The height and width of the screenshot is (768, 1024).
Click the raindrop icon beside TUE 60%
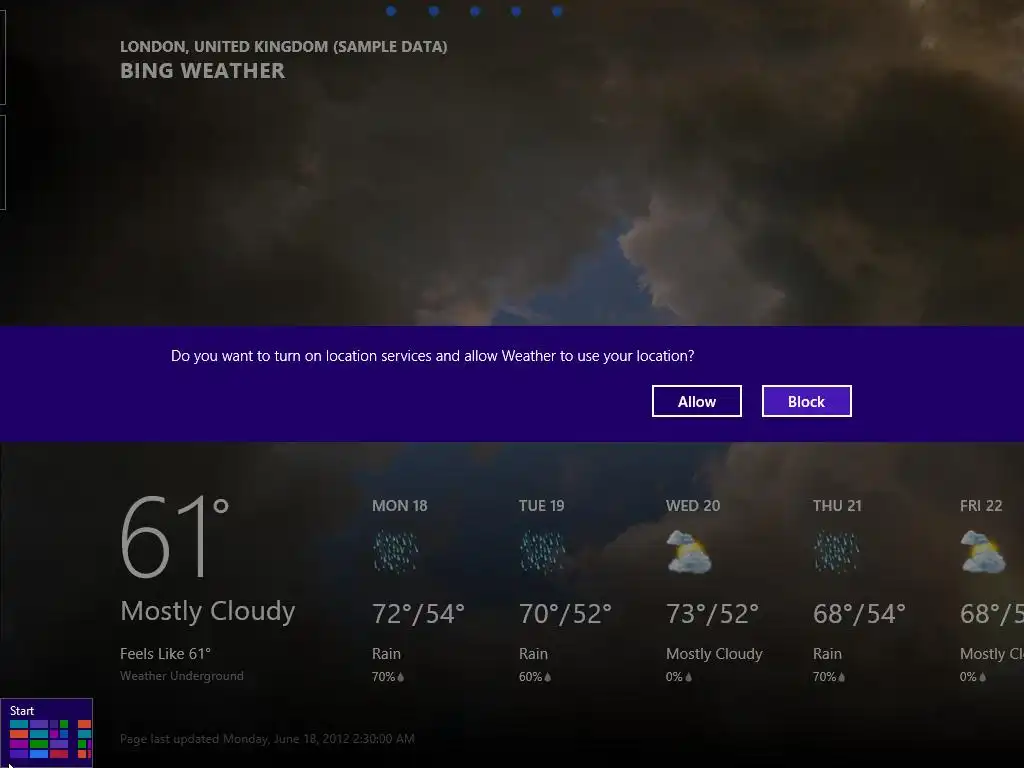(547, 677)
